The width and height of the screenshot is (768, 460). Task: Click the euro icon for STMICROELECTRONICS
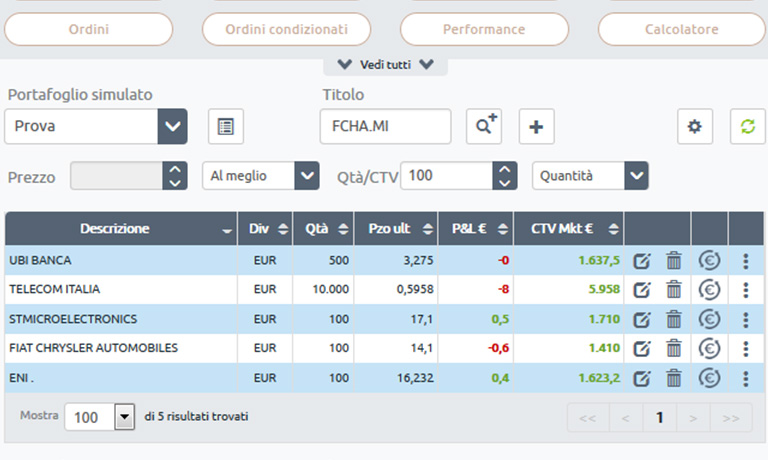(x=709, y=320)
